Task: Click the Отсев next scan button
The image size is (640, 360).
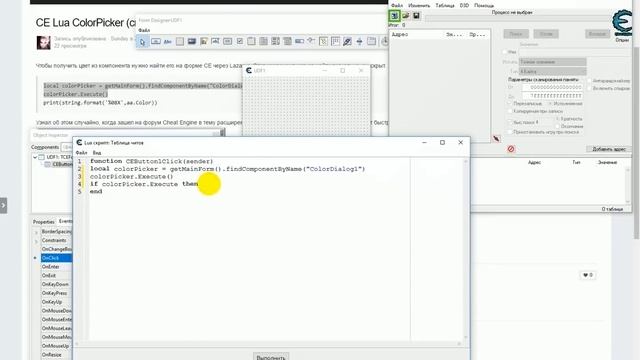Action: coord(546,34)
